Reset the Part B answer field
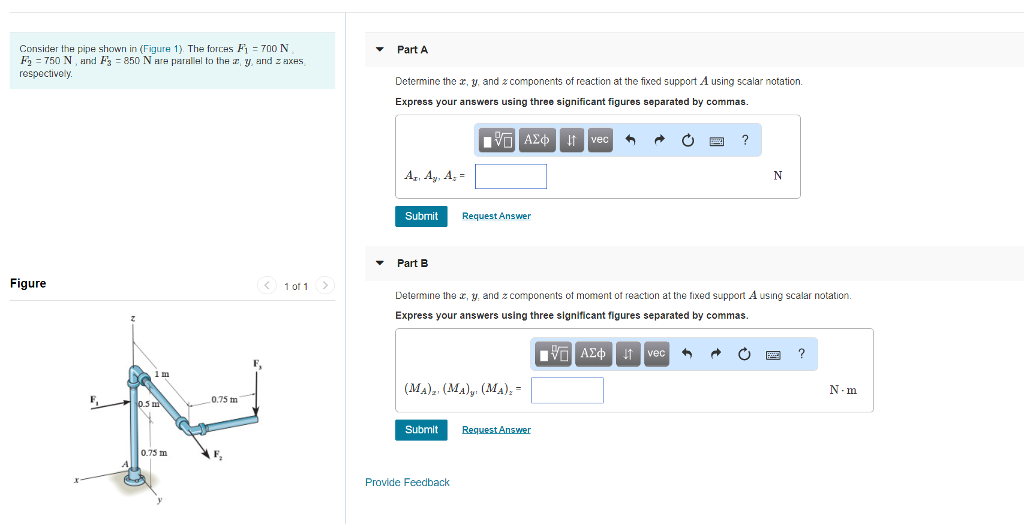Viewport: 1024px width, 524px height. (x=744, y=354)
